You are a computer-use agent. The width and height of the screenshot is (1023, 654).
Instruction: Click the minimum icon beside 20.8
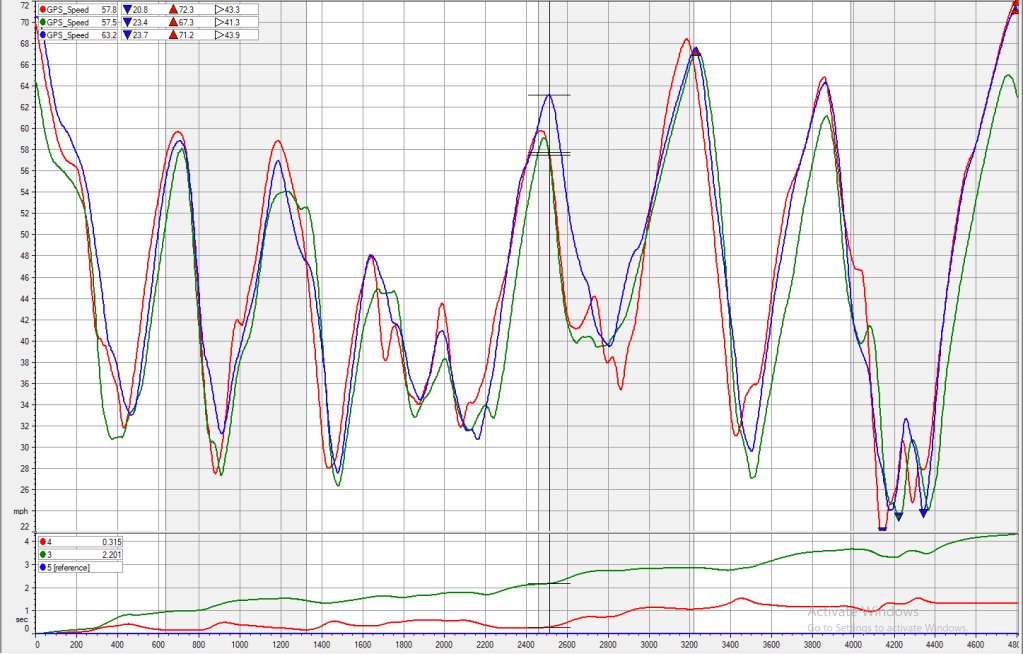tap(127, 9)
